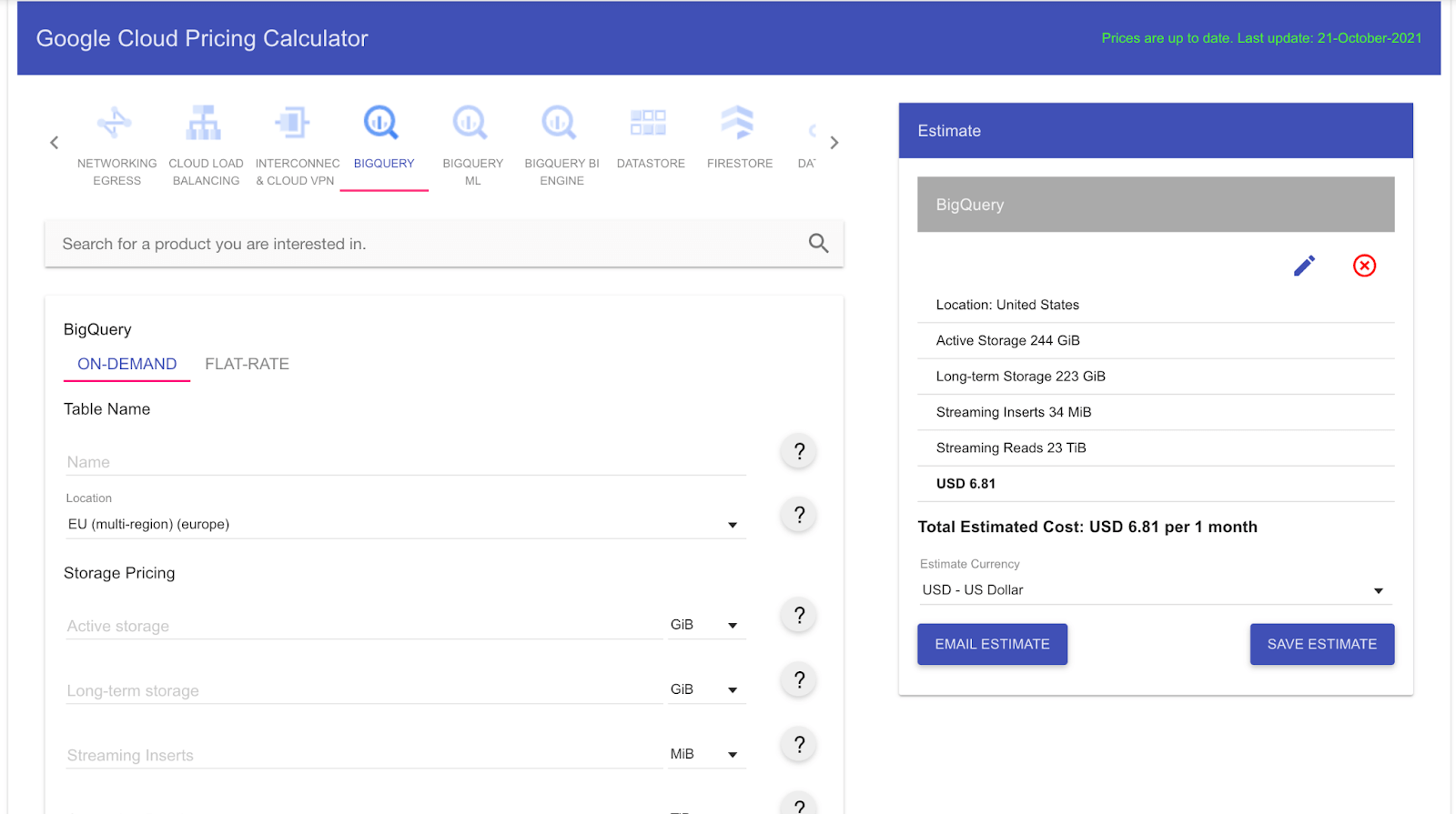Viewport: 1456px width, 814px height.
Task: Open the Estimate Currency dropdown
Action: tap(1154, 590)
